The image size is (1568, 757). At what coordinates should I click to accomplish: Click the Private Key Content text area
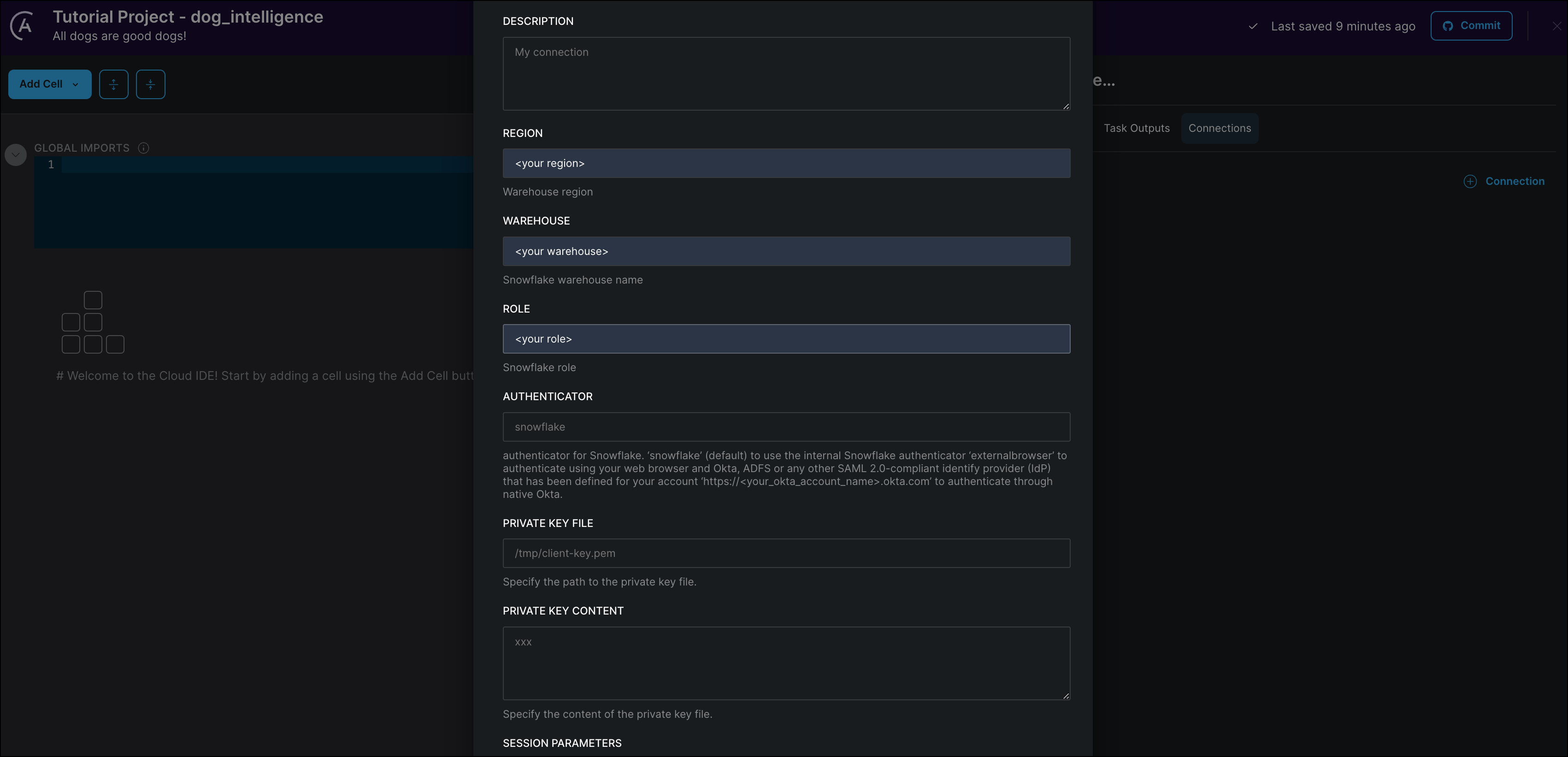click(x=786, y=663)
